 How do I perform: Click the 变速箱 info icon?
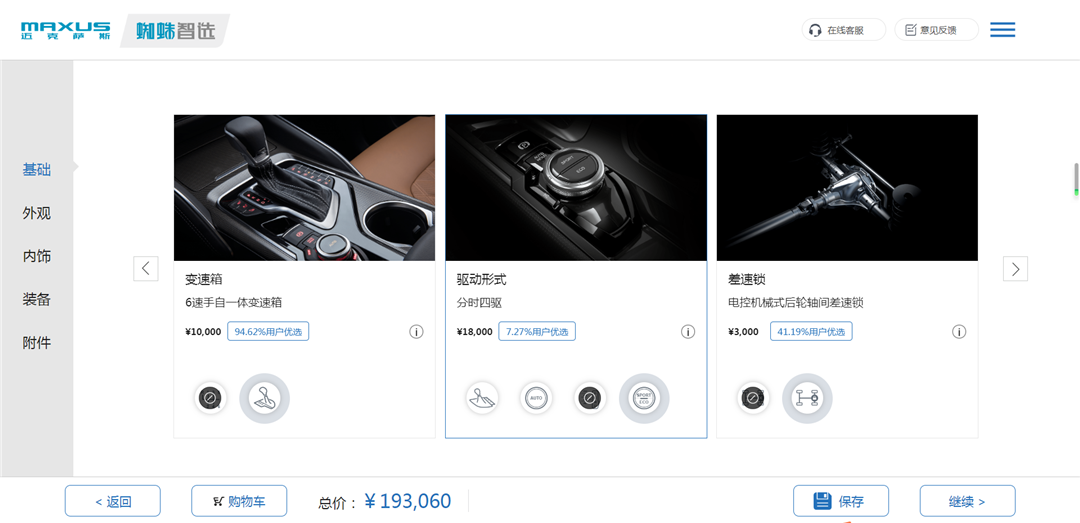[416, 332]
